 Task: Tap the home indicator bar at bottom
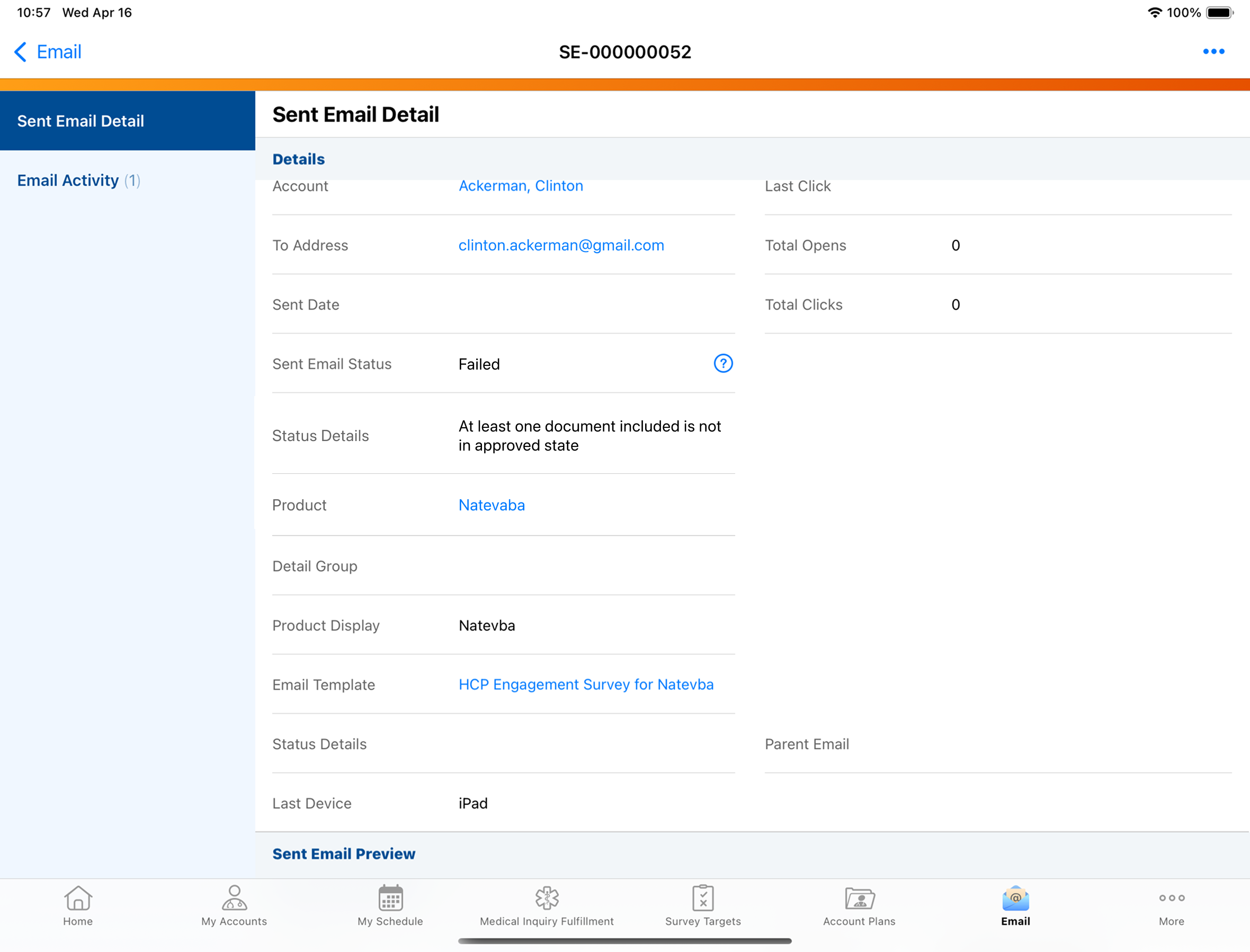tap(624, 941)
